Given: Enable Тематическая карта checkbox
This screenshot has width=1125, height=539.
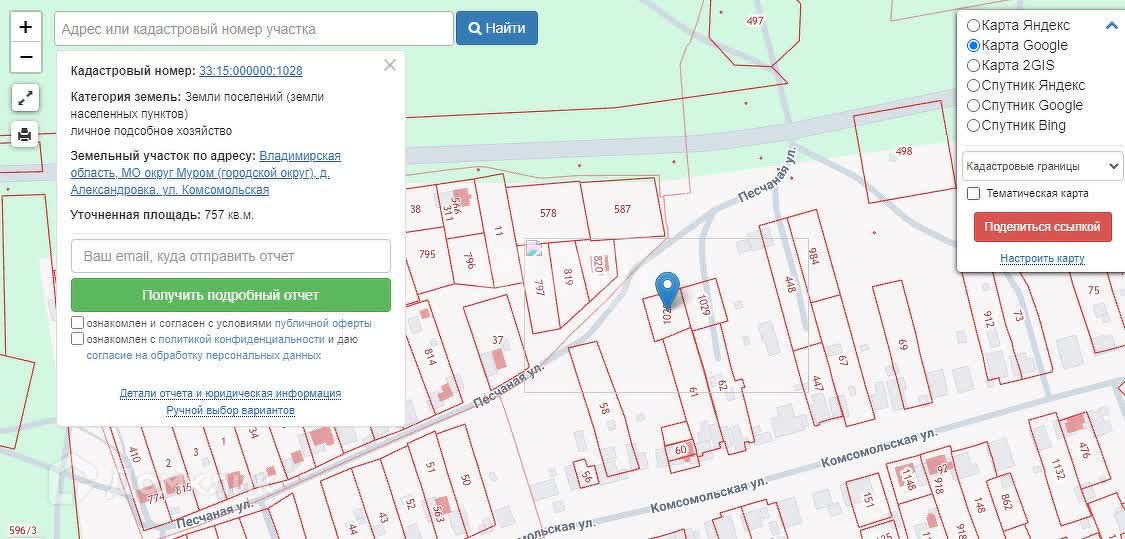Looking at the screenshot, I should [974, 194].
